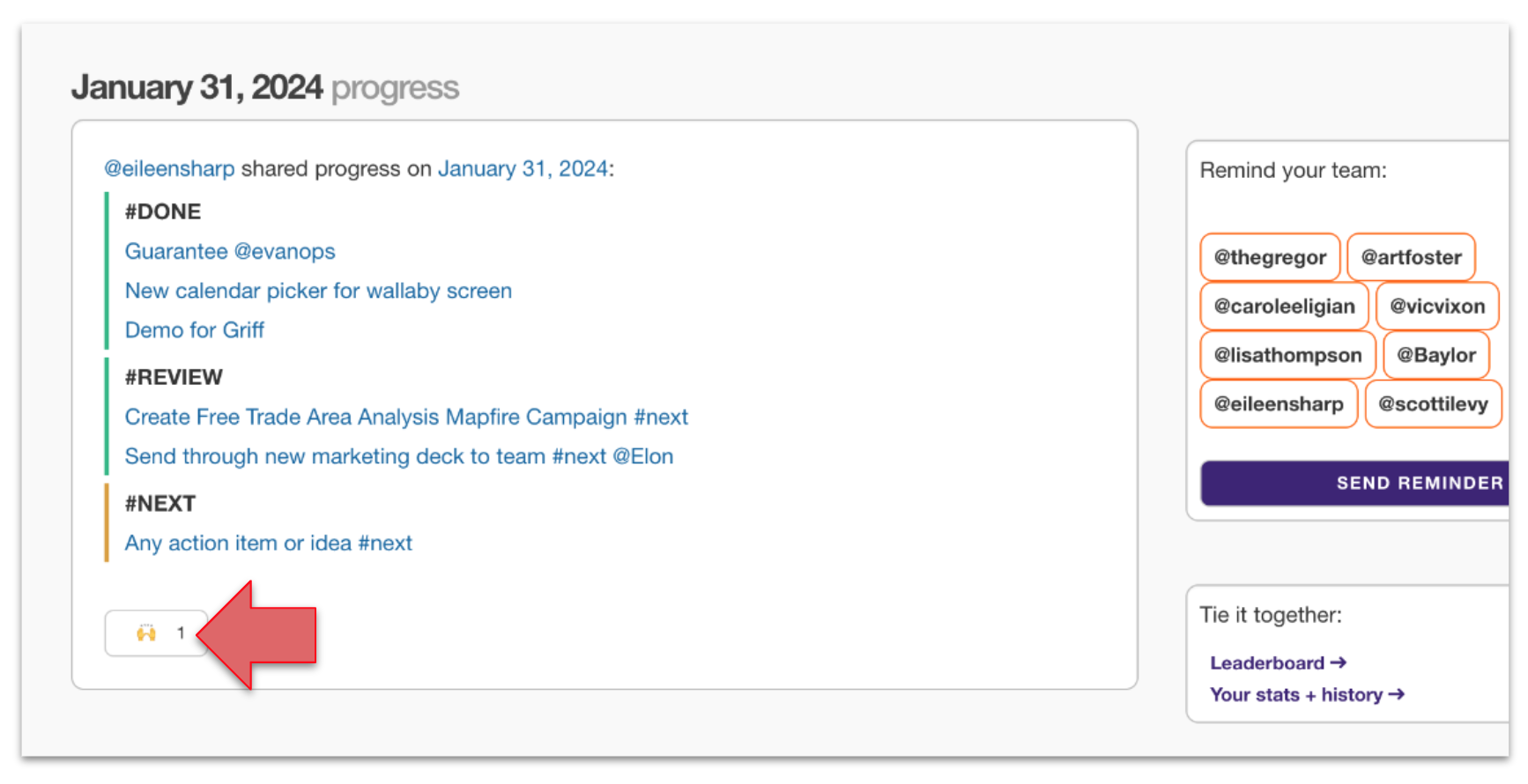Click New calendar picker for wallaby screen

(x=318, y=292)
